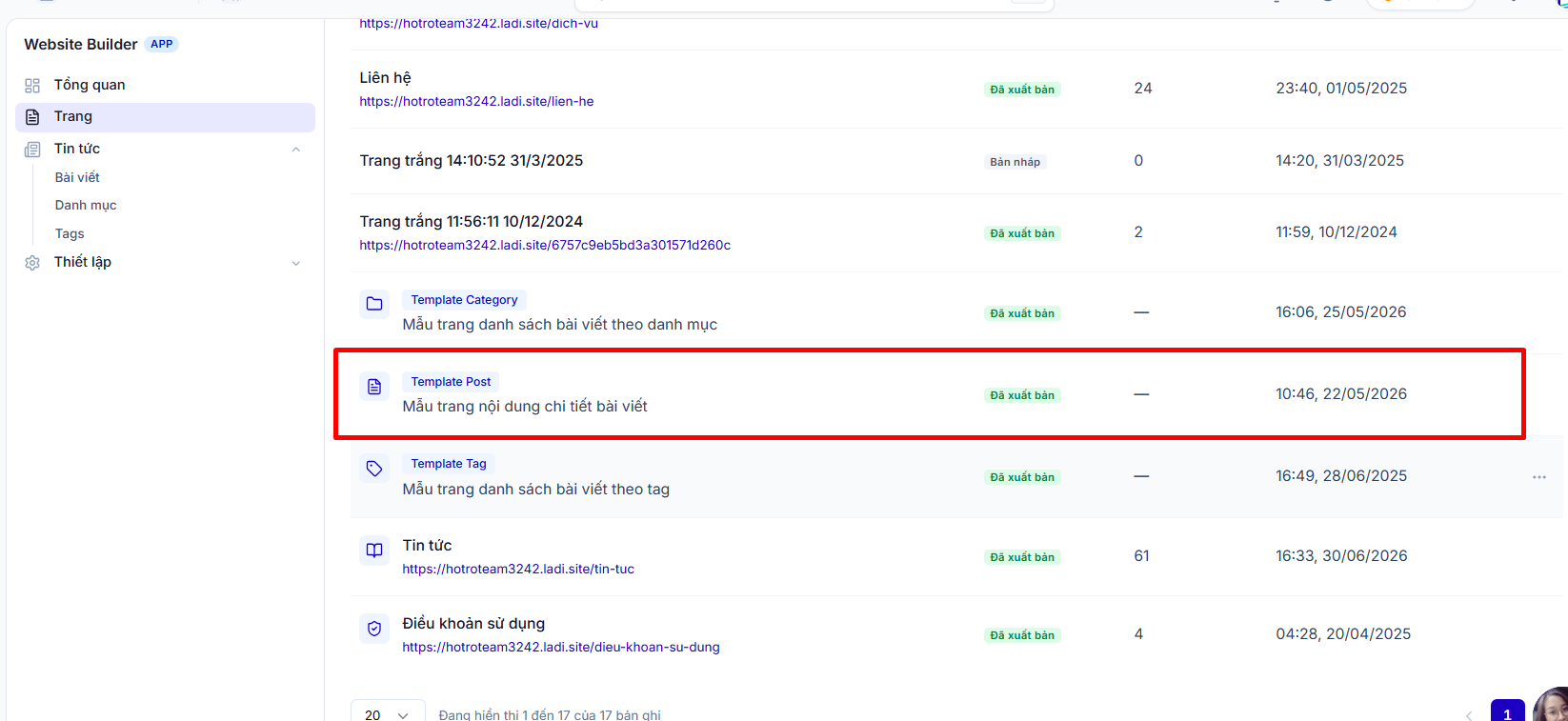Click the tag icon beside Template Tag
Image resolution: width=1568 pixels, height=721 pixels.
pyautogui.click(x=374, y=469)
